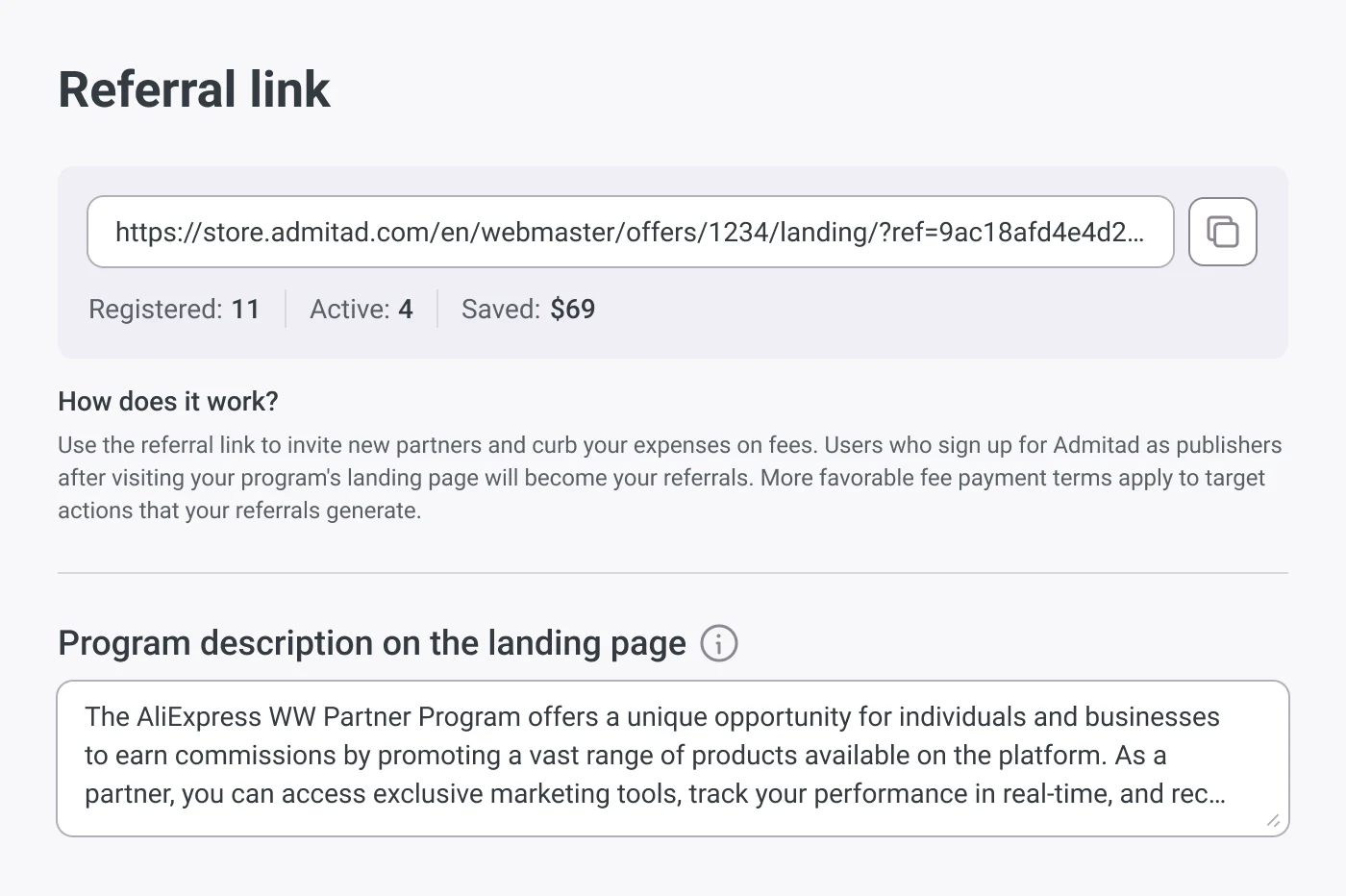The height and width of the screenshot is (896, 1346).
Task: Click the second line of the description textarea
Action: [x=626, y=756]
